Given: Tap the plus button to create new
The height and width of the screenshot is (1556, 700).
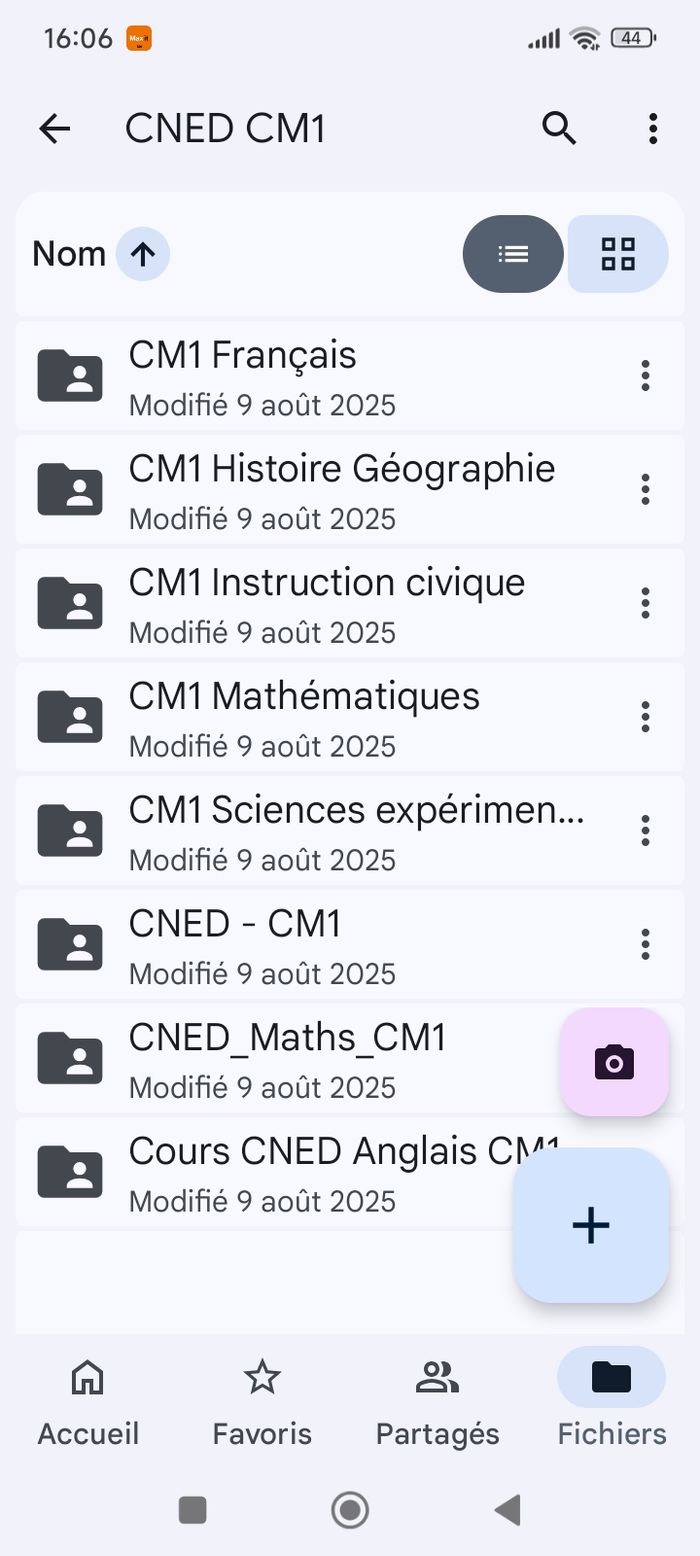Looking at the screenshot, I should pyautogui.click(x=591, y=1225).
